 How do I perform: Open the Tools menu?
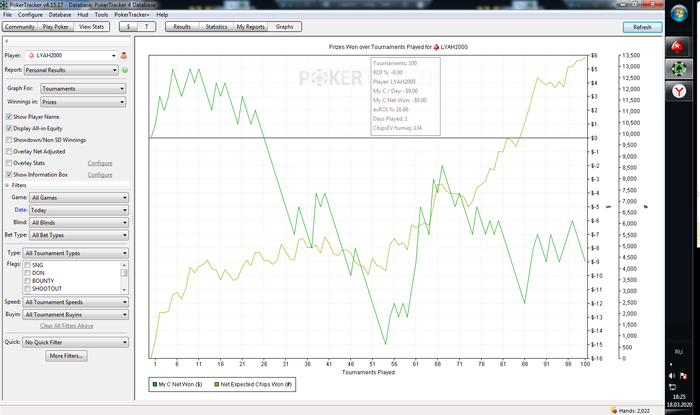tap(101, 15)
